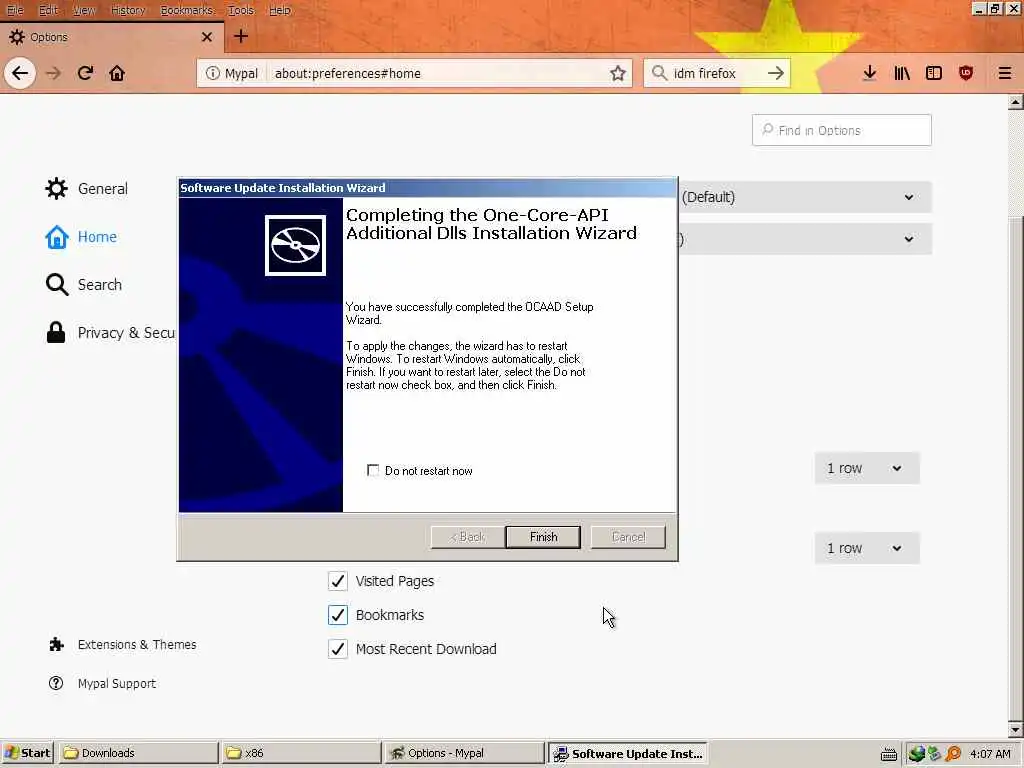Click the on-screen keyboard tray icon
Image resolution: width=1024 pixels, height=768 pixels.
pyautogui.click(x=888, y=754)
